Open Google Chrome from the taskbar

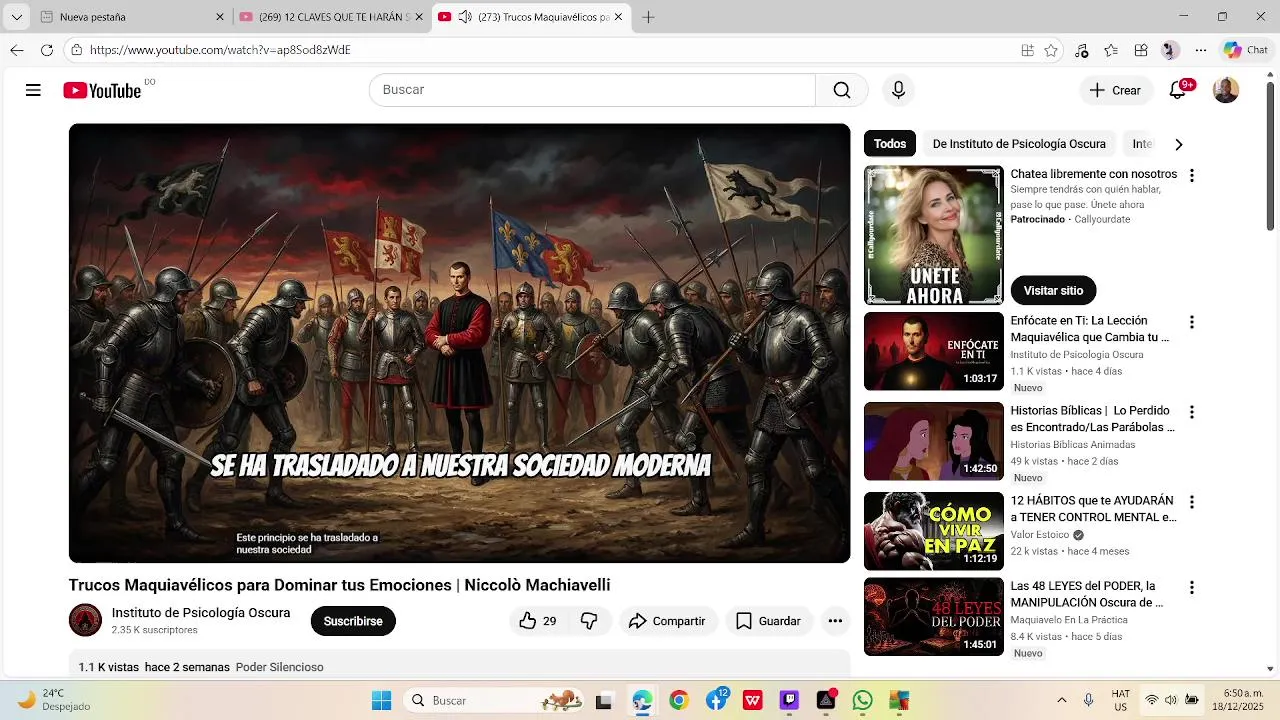(679, 700)
